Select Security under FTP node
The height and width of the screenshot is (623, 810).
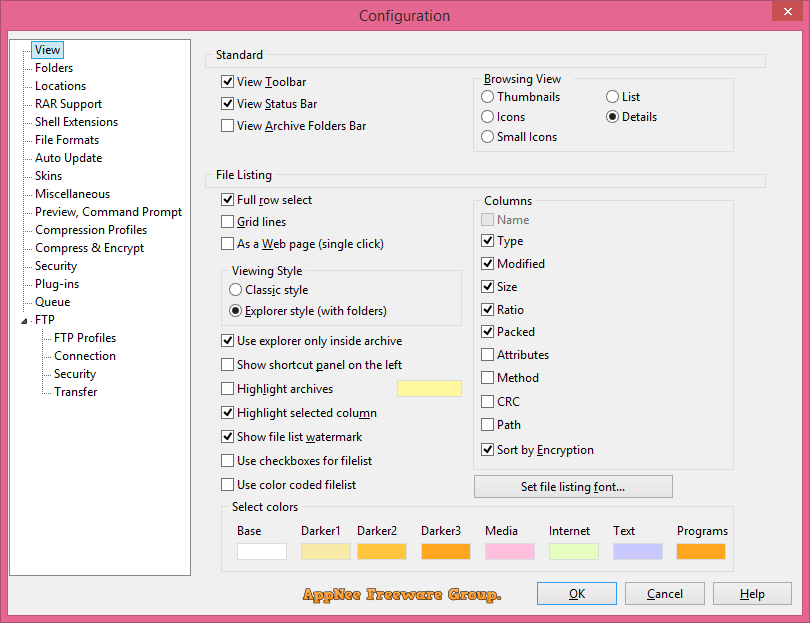click(75, 374)
